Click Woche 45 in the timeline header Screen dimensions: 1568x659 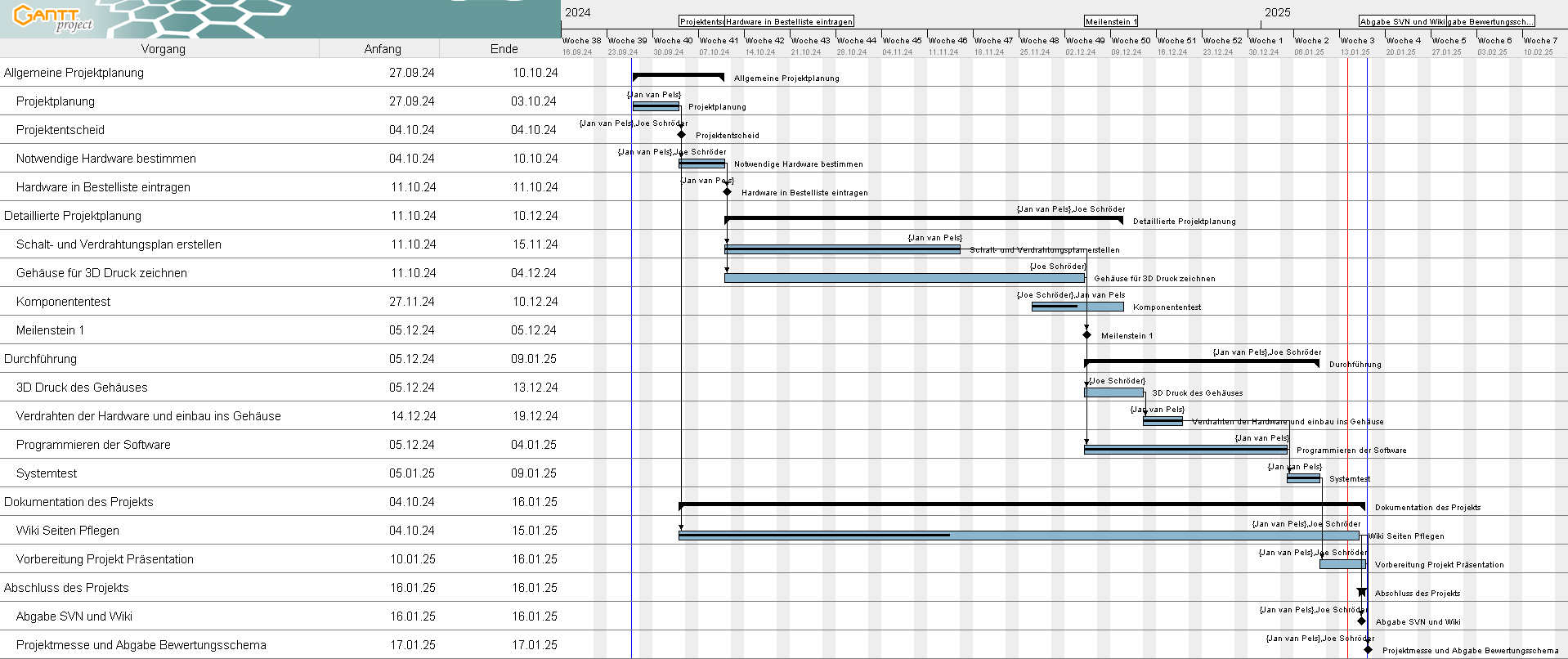point(902,40)
